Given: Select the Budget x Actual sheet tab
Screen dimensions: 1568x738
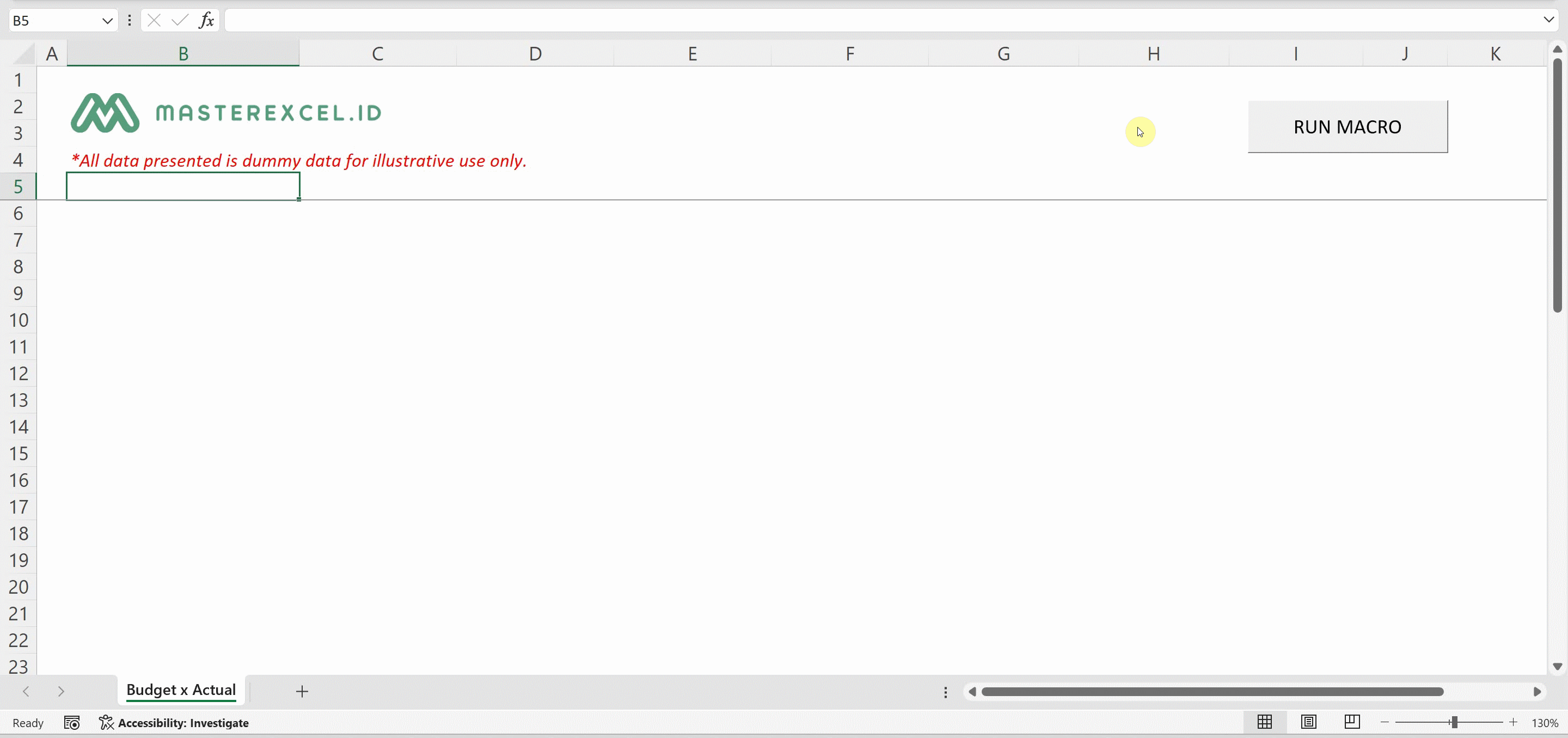Looking at the screenshot, I should click(181, 690).
